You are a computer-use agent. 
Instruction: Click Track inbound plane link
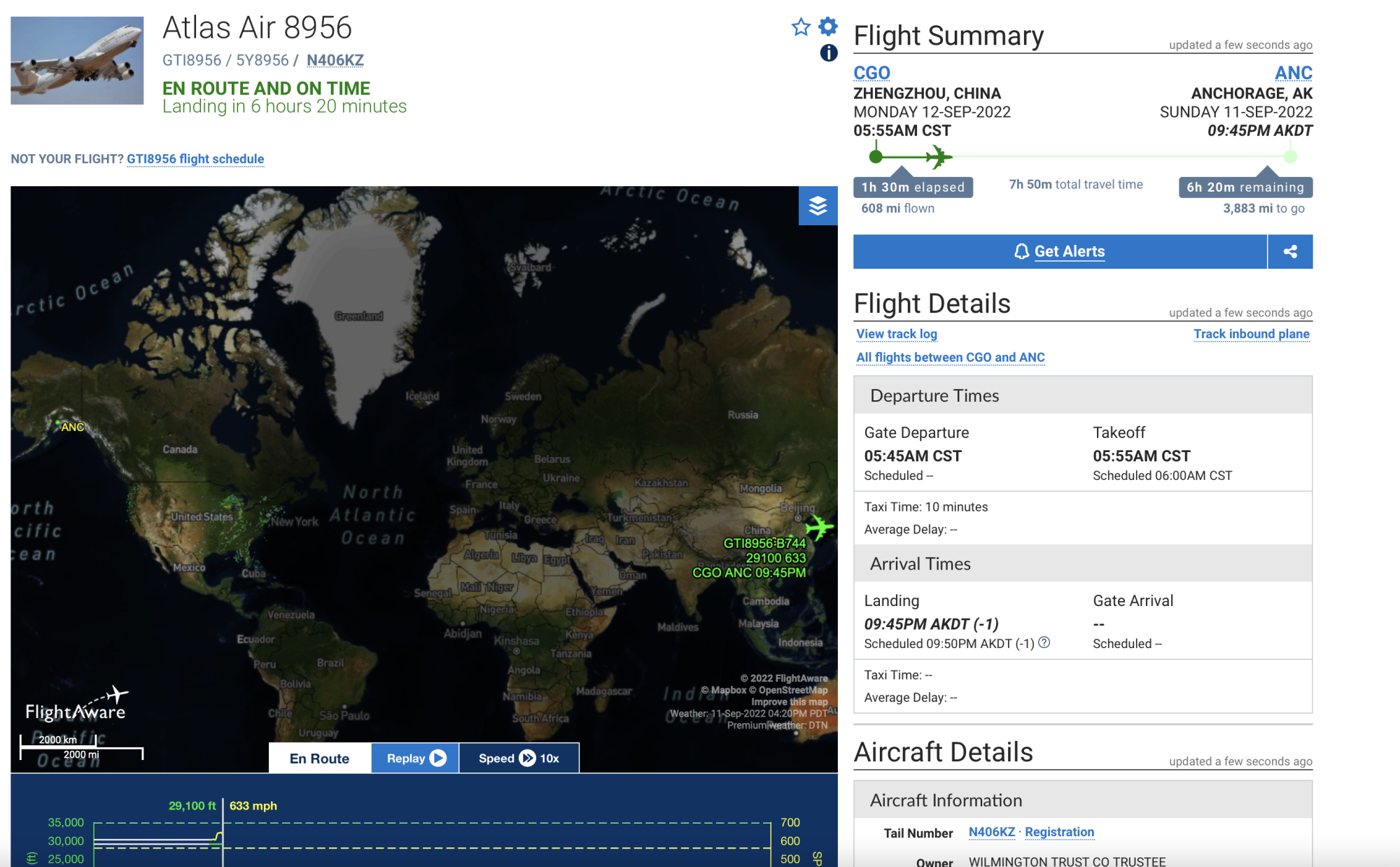1252,334
